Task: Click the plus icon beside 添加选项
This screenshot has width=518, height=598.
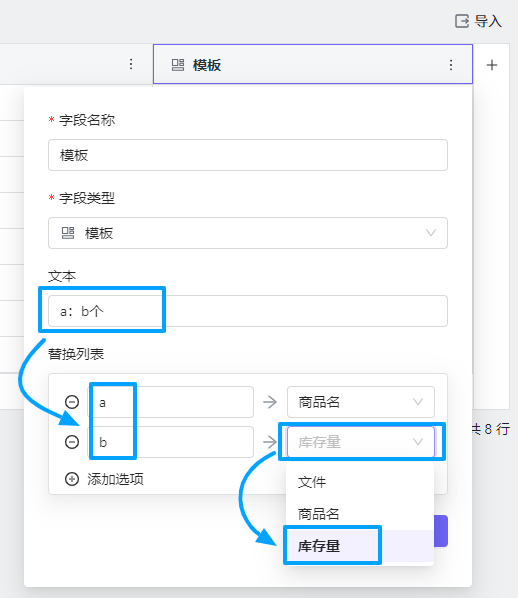Action: point(72,479)
